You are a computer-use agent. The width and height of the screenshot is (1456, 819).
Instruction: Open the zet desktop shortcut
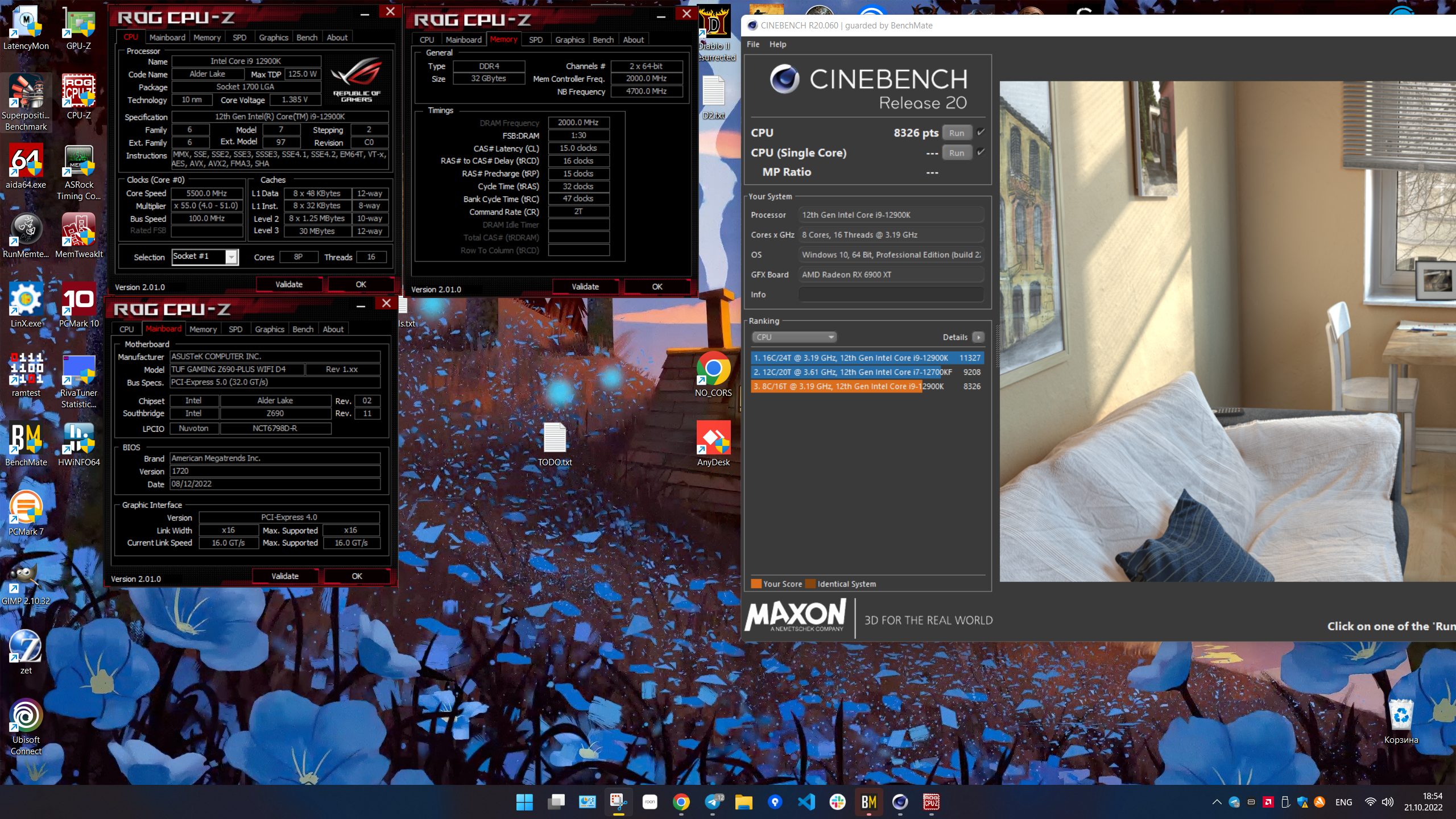pos(26,652)
